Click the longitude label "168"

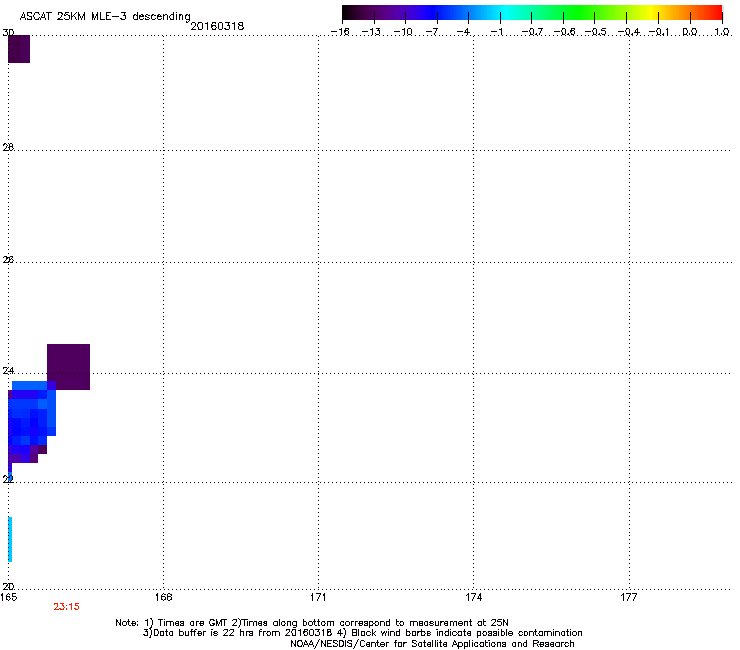click(x=163, y=597)
